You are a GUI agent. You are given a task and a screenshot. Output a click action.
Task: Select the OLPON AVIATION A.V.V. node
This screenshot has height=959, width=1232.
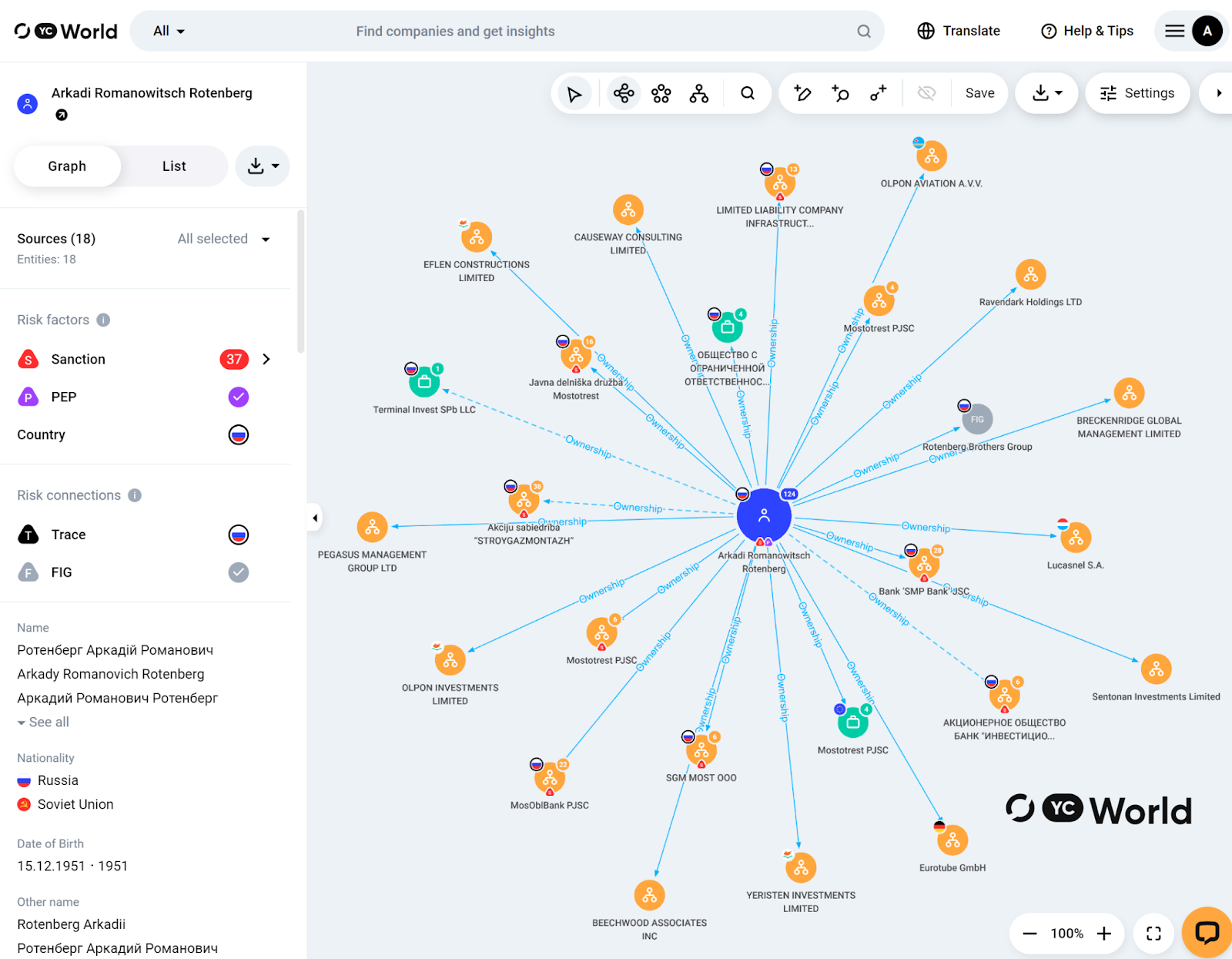coord(932,156)
